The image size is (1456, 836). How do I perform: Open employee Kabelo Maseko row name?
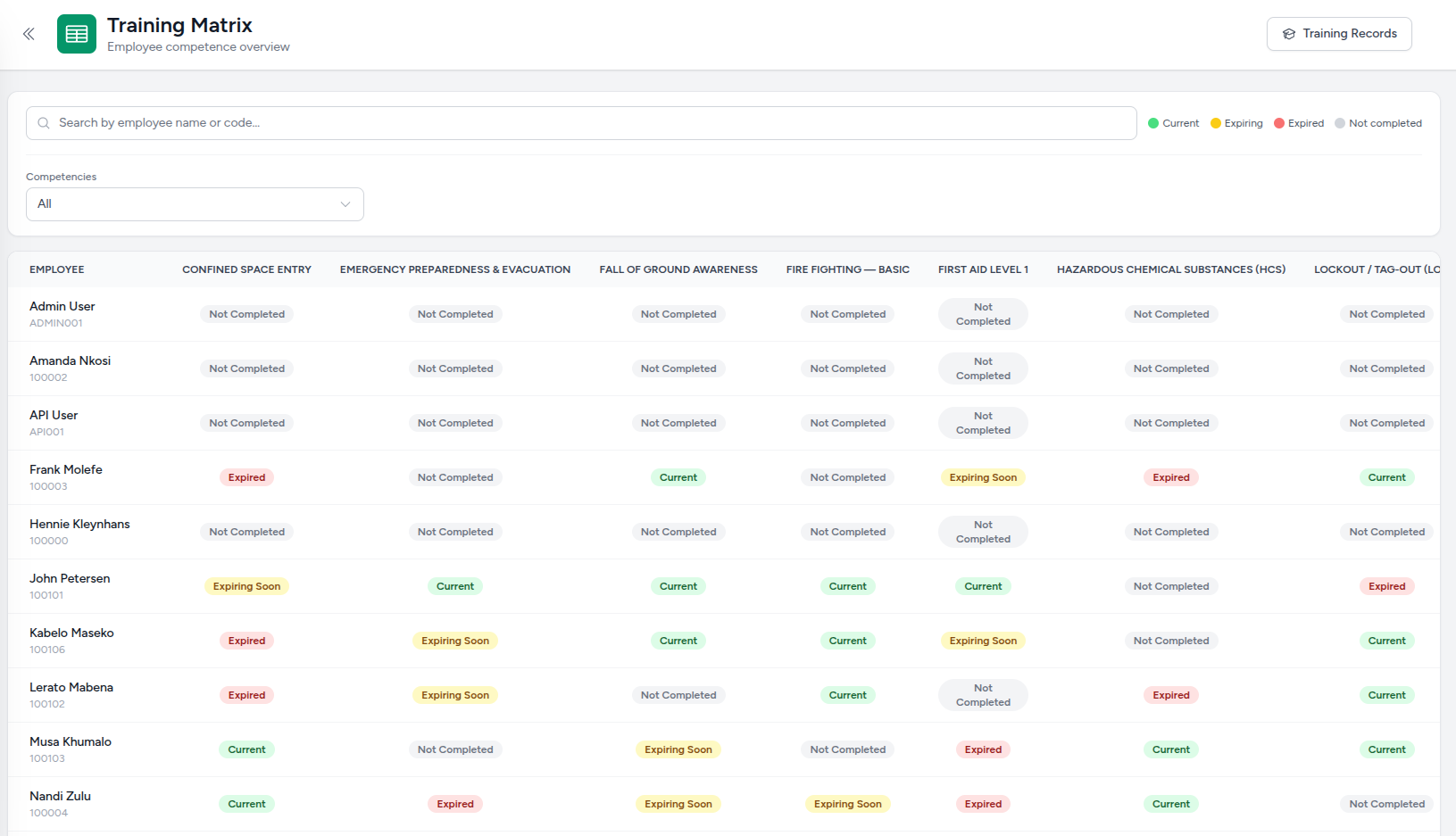tap(71, 633)
